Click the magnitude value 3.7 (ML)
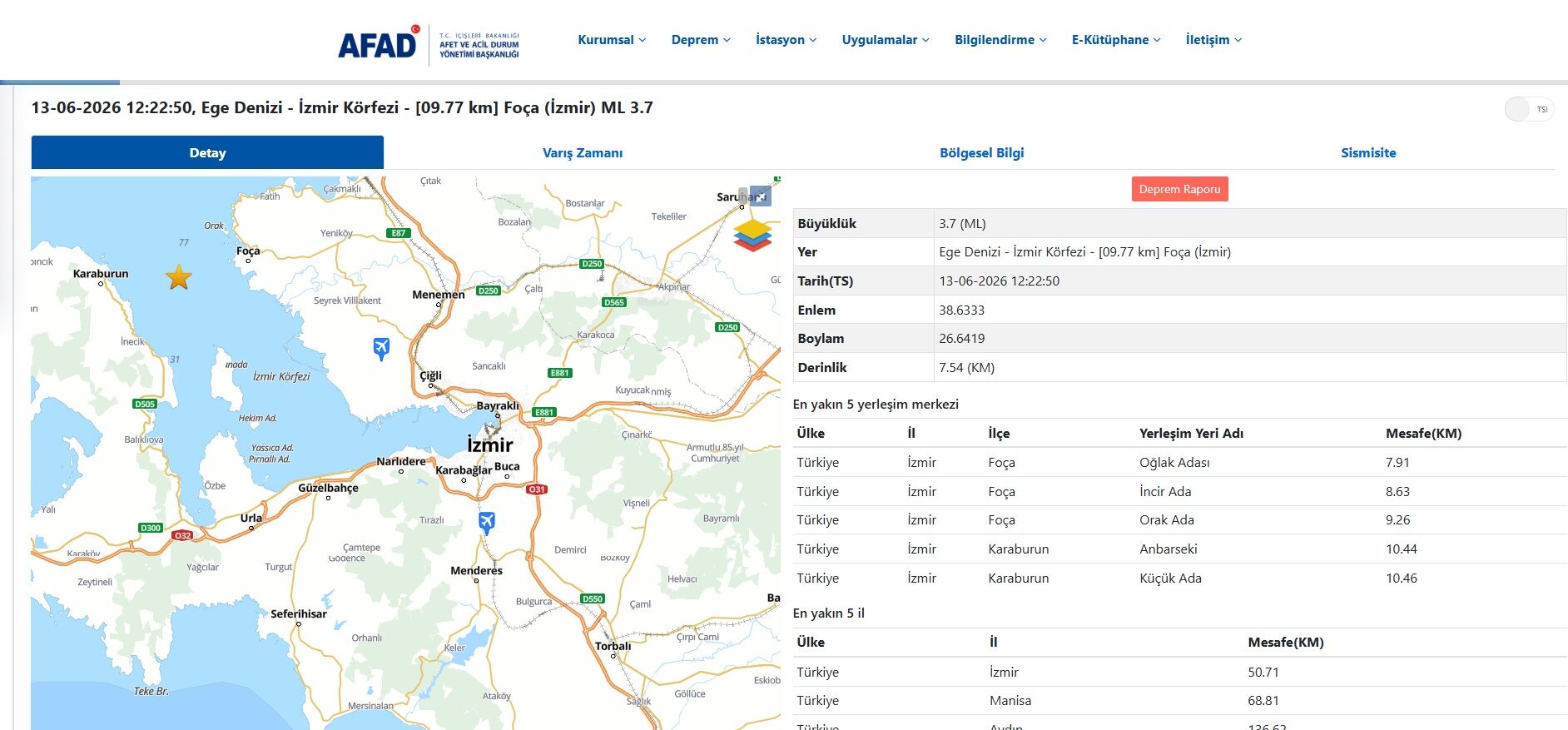Image resolution: width=1568 pixels, height=730 pixels. click(x=962, y=223)
